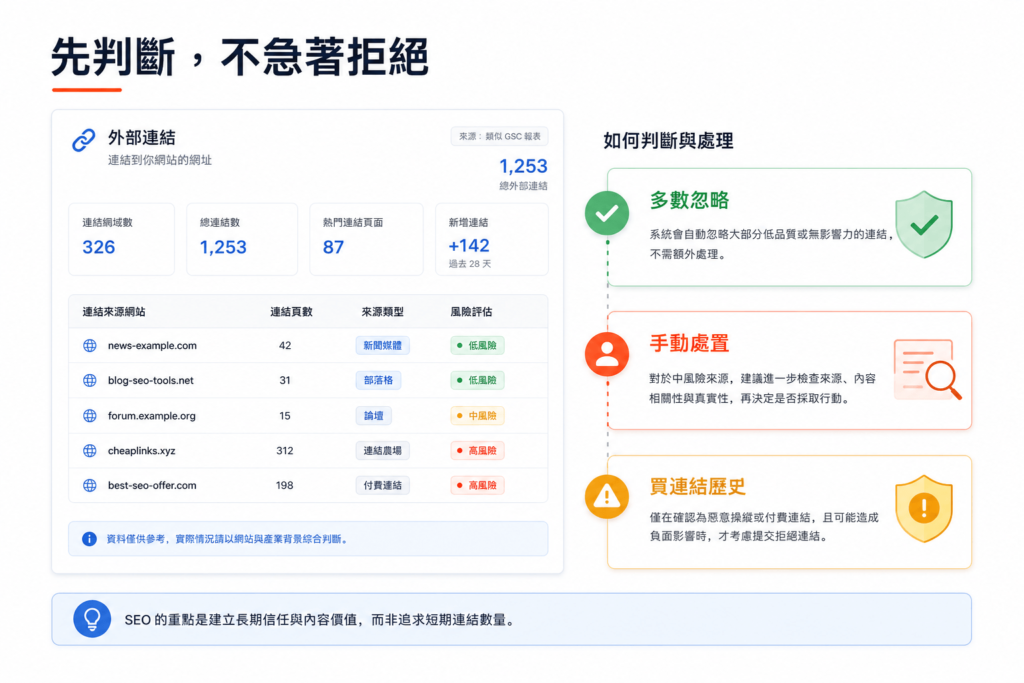Open the 總連結數 1,253 stat card
Screen dimensions: 1024x683
click(242, 239)
